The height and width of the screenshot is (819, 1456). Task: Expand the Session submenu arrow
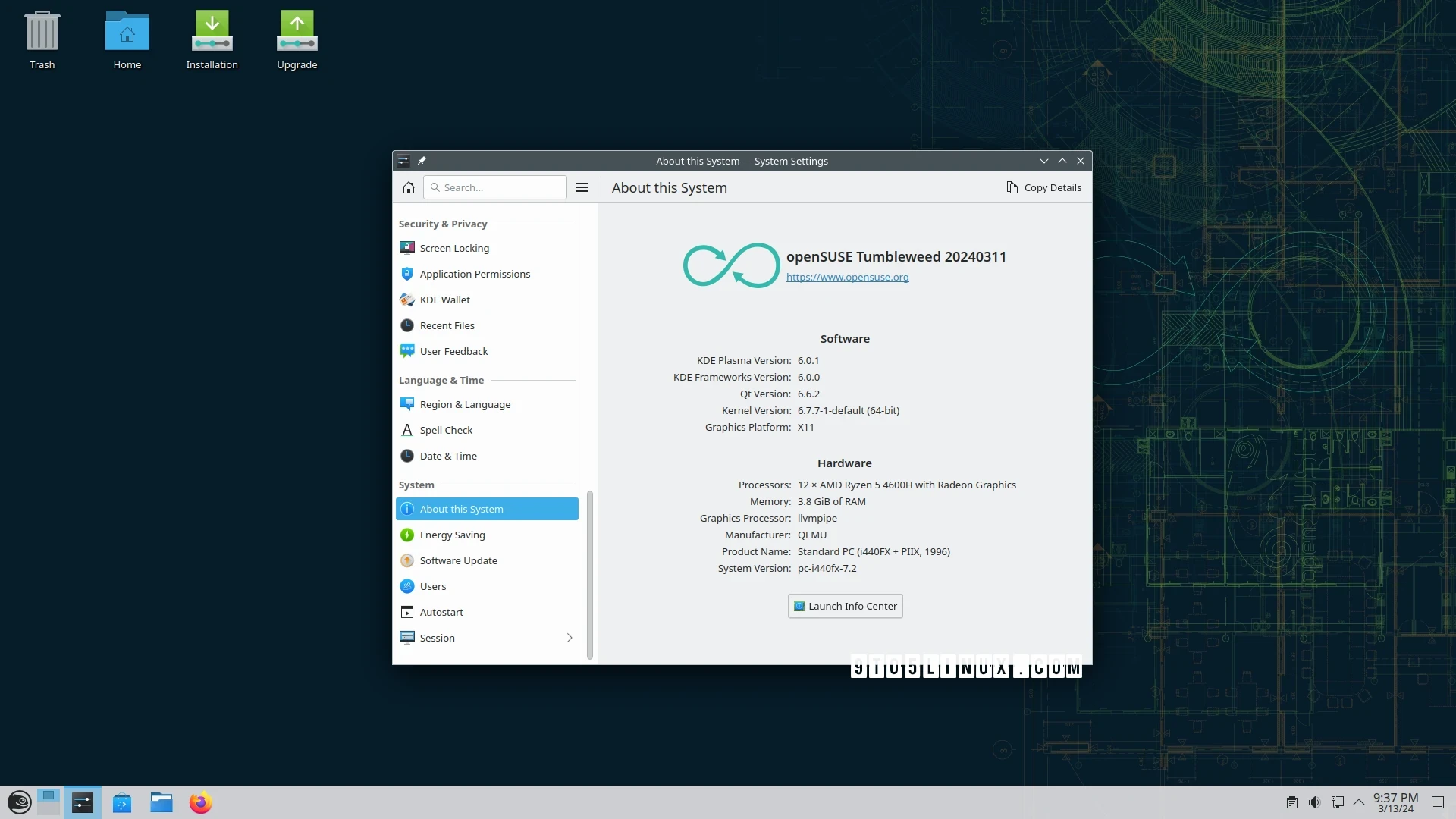pyautogui.click(x=570, y=638)
